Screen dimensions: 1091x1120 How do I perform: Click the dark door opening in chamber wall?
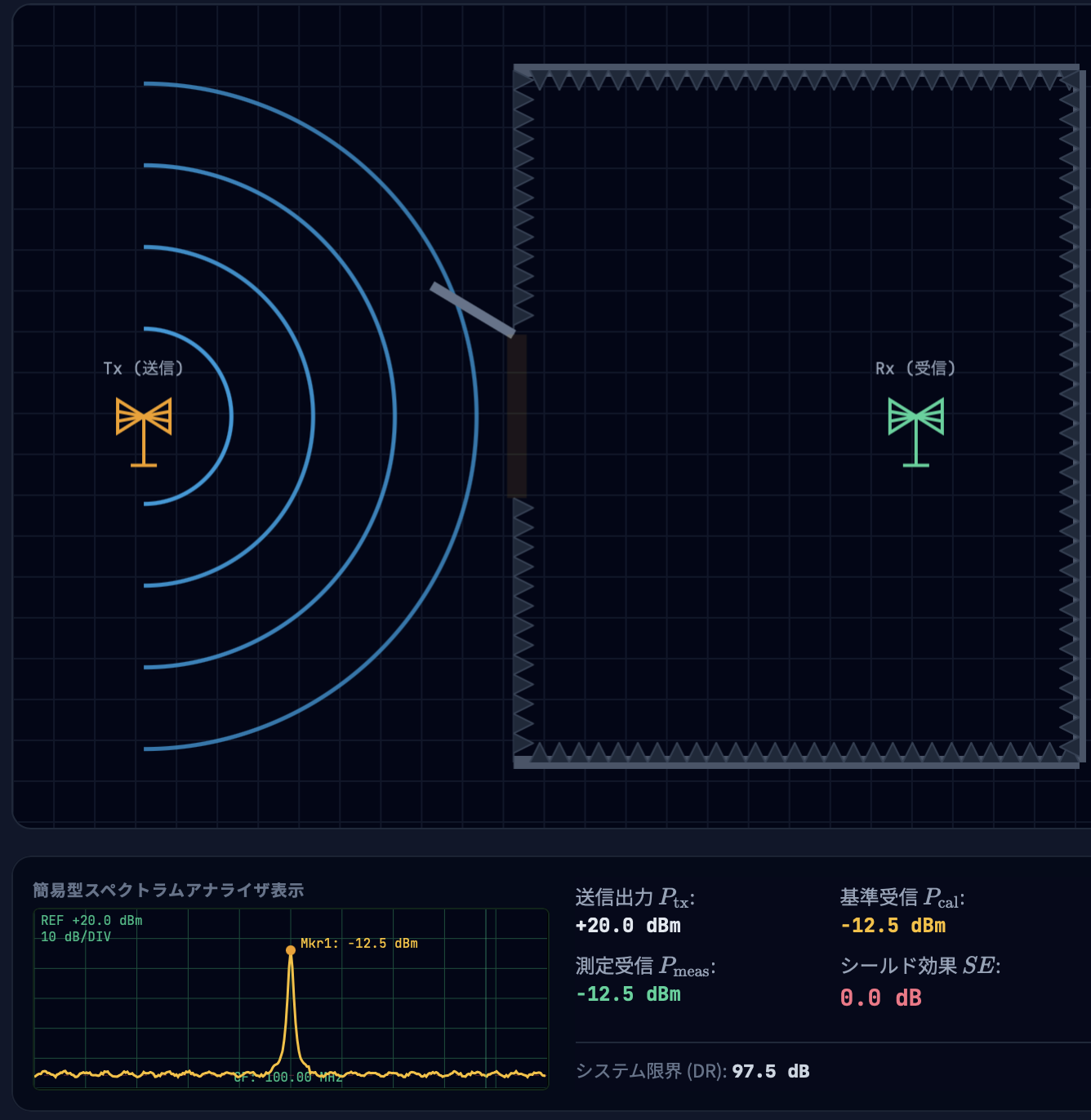(516, 416)
